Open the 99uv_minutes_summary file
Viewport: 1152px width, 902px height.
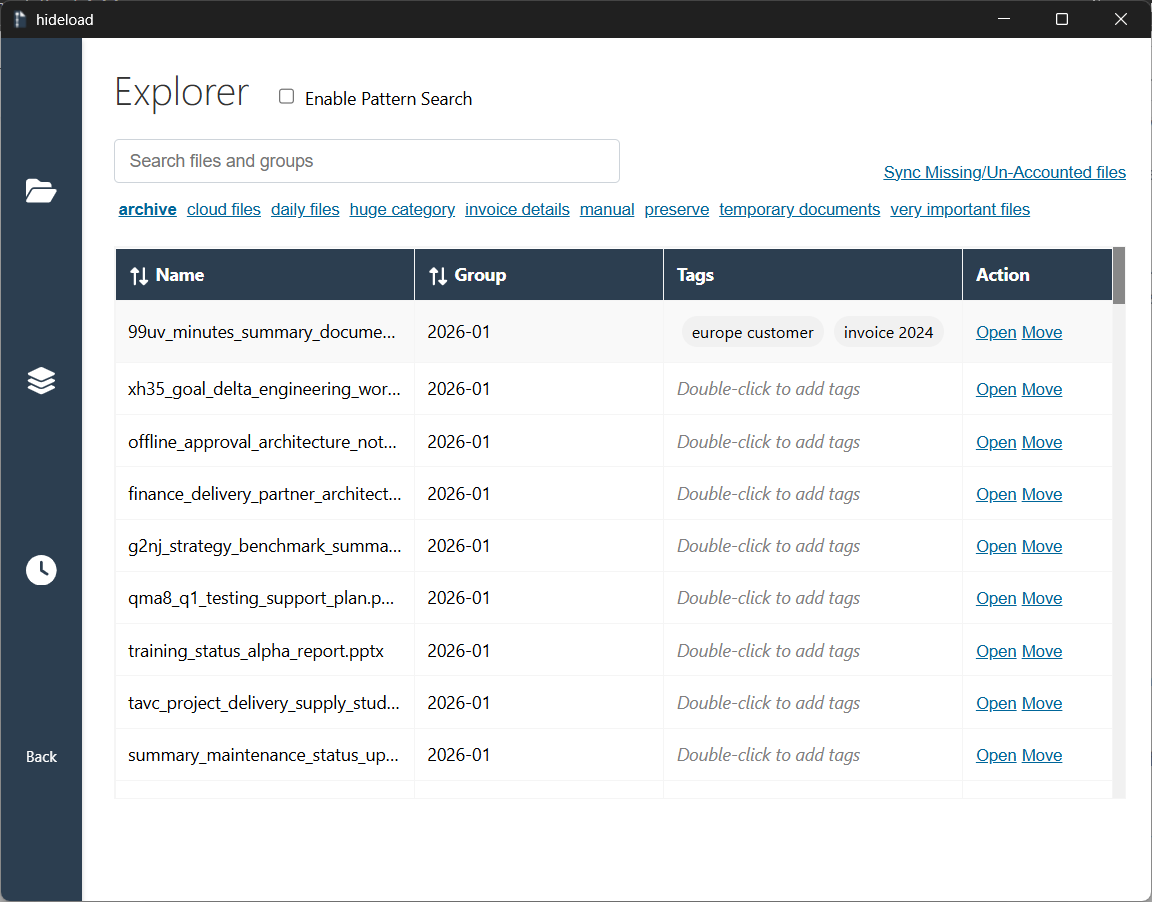pos(995,332)
